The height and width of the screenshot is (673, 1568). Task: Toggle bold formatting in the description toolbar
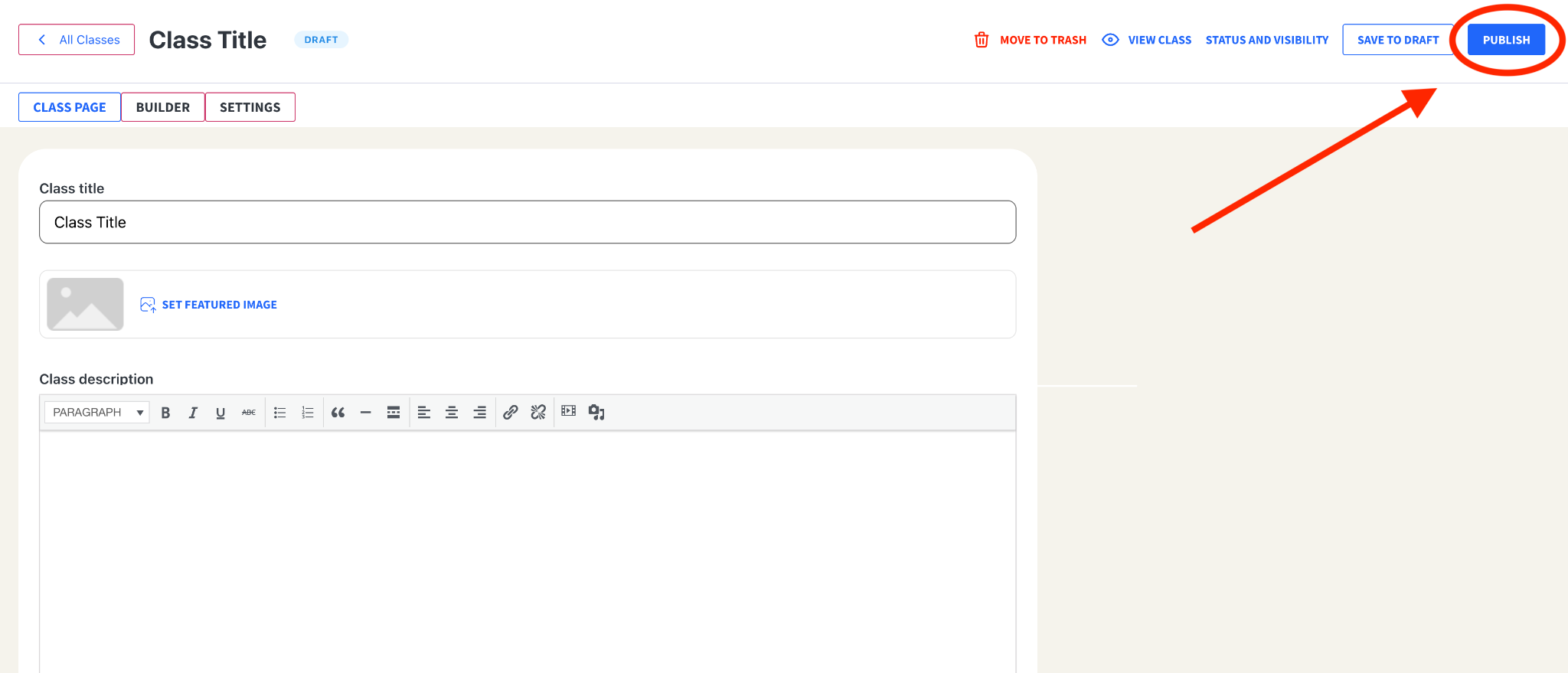[165, 413]
